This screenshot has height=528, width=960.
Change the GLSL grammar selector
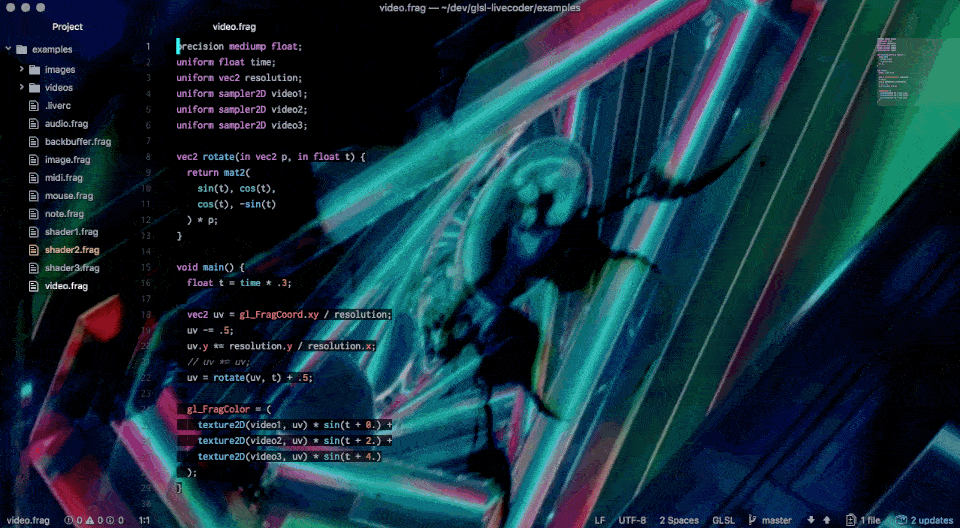point(724,520)
